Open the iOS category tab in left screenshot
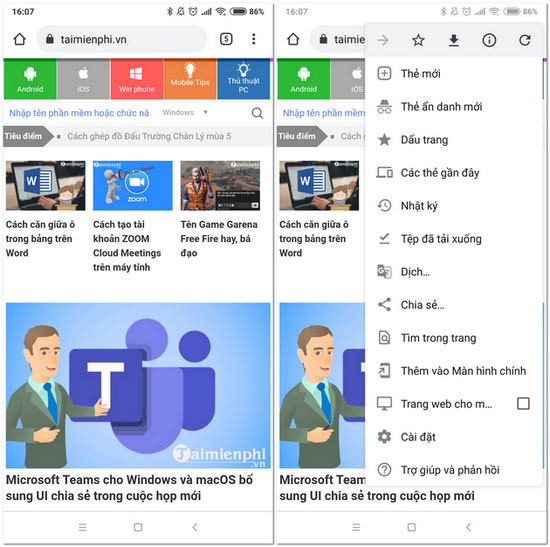 click(x=83, y=79)
